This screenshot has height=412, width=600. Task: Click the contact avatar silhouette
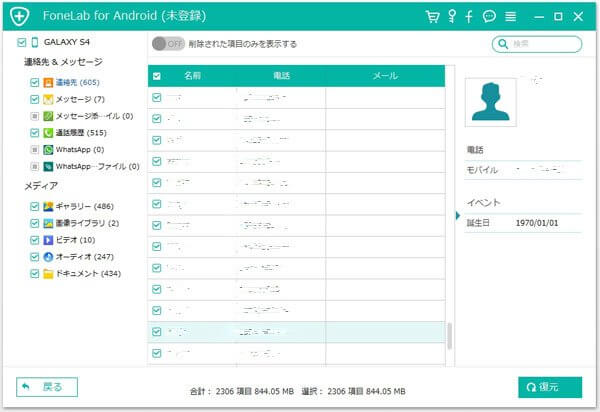point(491,102)
